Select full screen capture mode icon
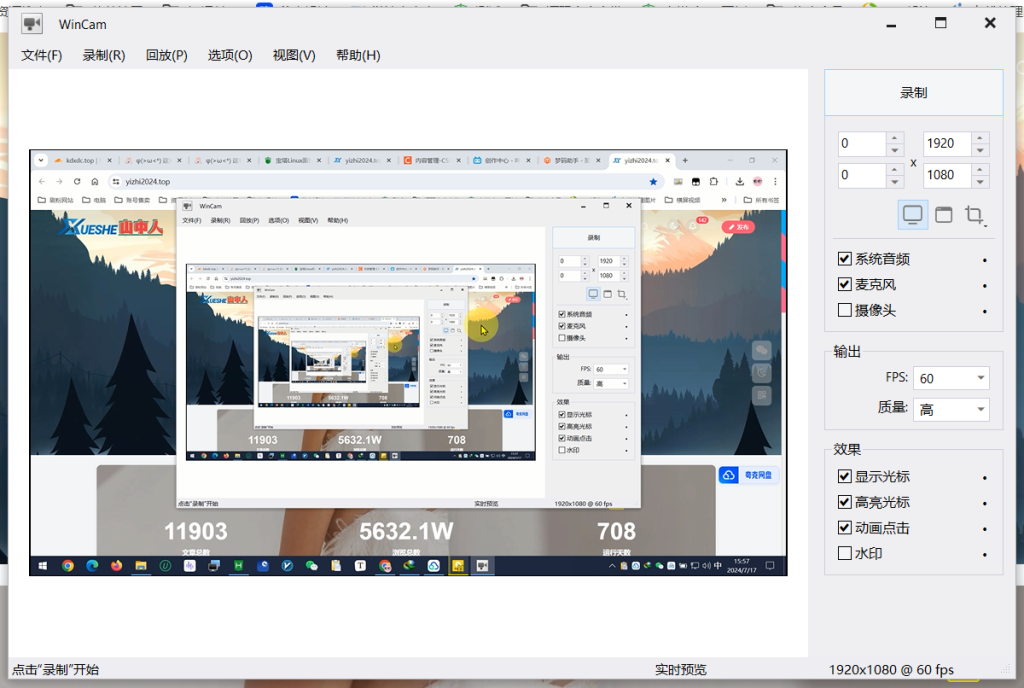 click(x=912, y=215)
